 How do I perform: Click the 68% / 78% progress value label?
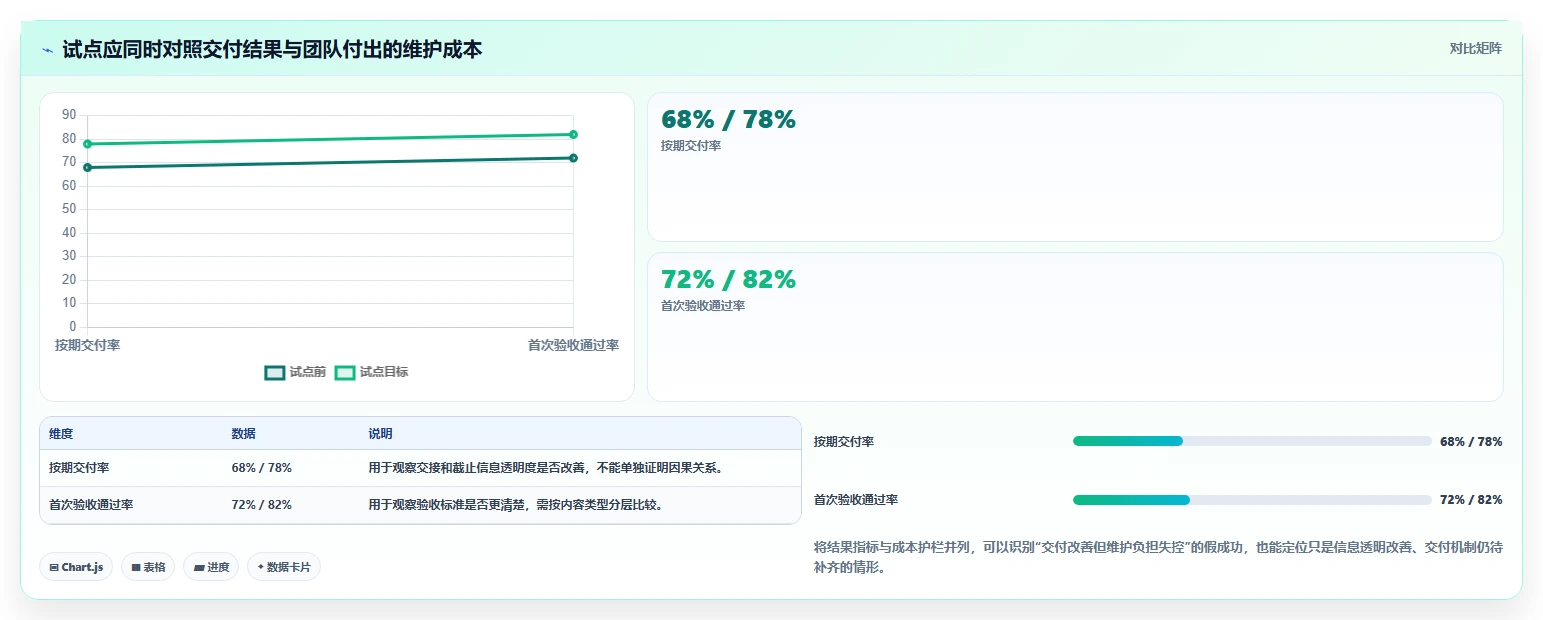click(x=1471, y=441)
